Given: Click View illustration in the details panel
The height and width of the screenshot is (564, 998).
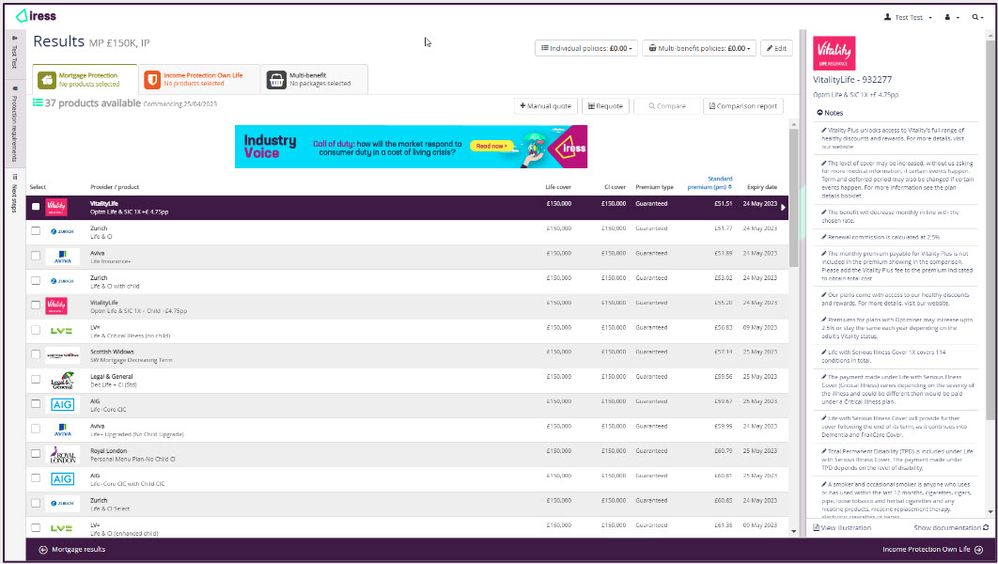Looking at the screenshot, I should pyautogui.click(x=842, y=528).
